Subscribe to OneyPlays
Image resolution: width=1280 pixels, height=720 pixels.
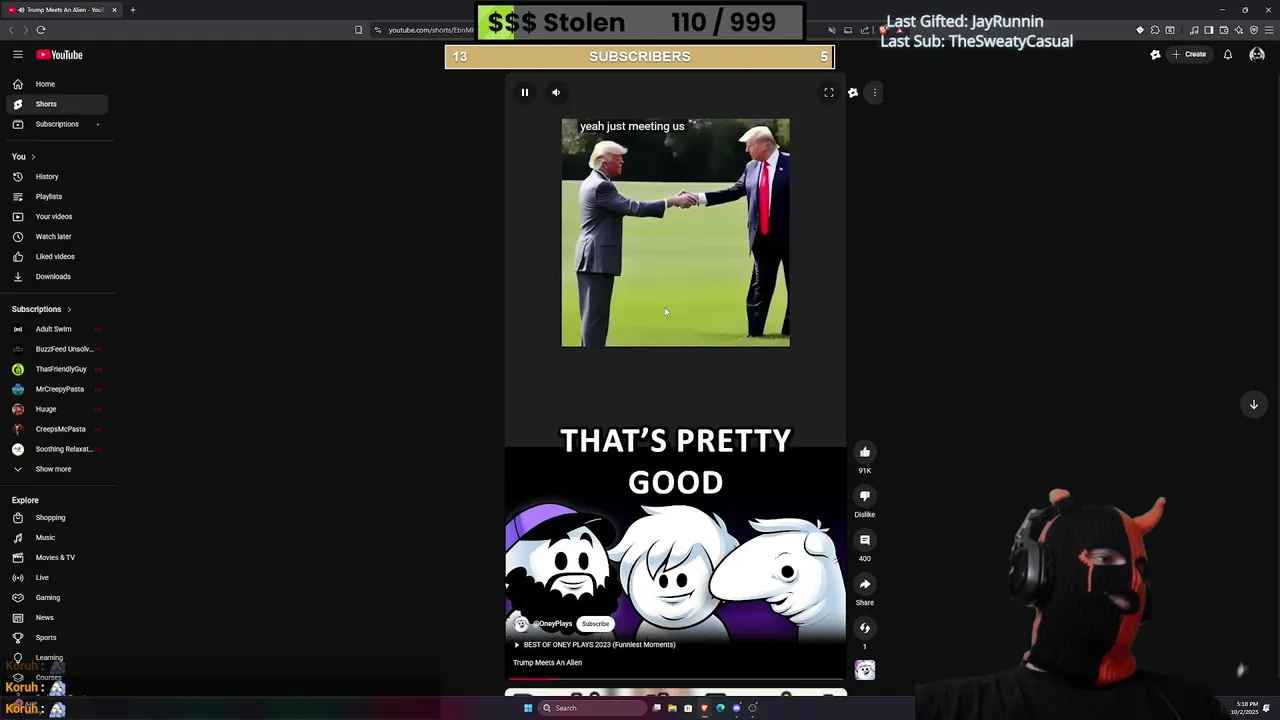coord(595,624)
